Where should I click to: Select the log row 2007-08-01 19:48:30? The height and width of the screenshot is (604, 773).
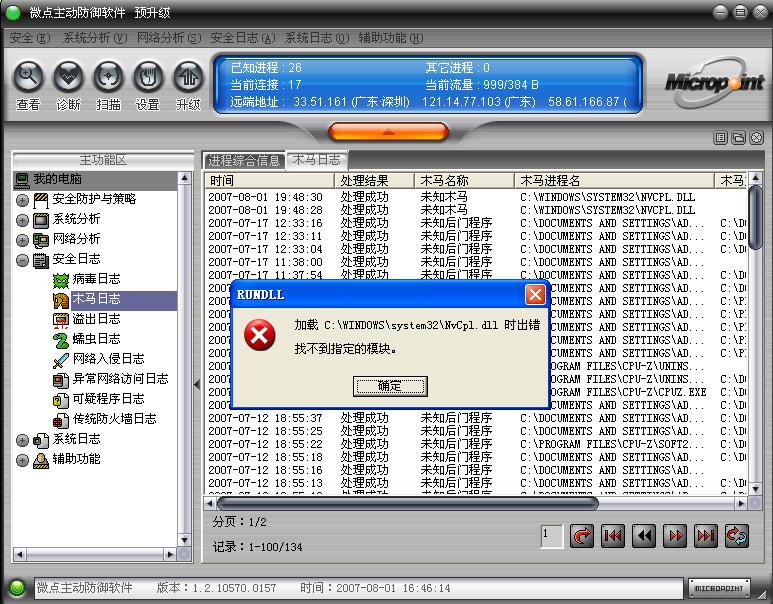coord(476,197)
